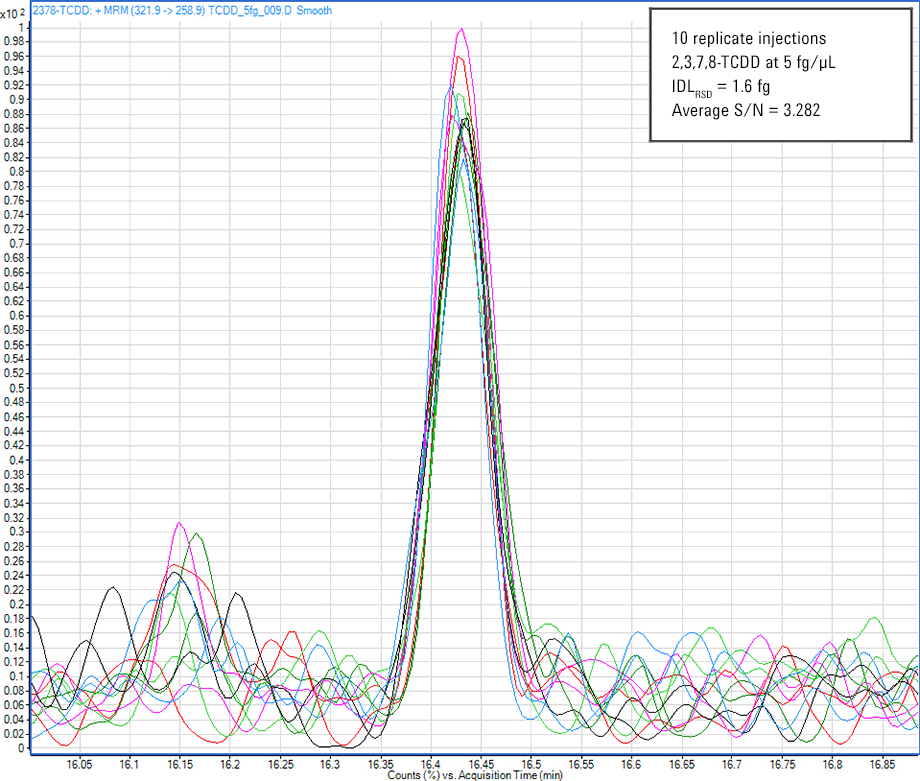This screenshot has height=781, width=920.
Task: Click the 16.4 tick label on x-axis
Action: coord(430,763)
